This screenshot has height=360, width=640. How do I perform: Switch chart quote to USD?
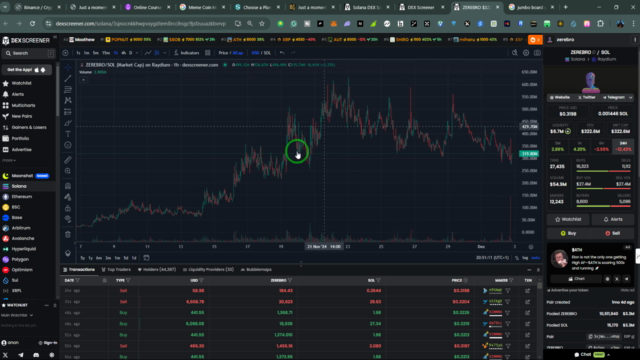pos(255,53)
